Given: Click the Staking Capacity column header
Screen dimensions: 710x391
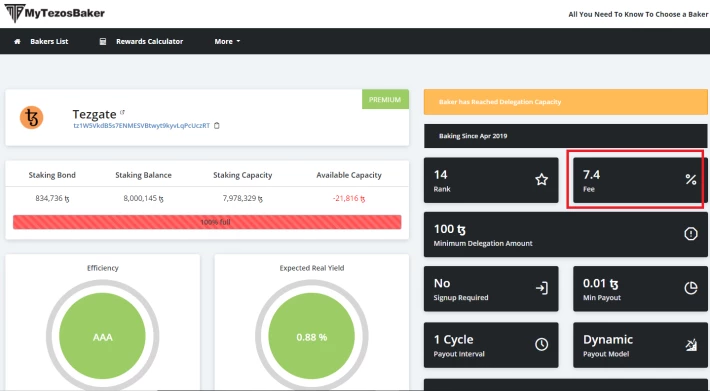Looking at the screenshot, I should pyautogui.click(x=243, y=175).
